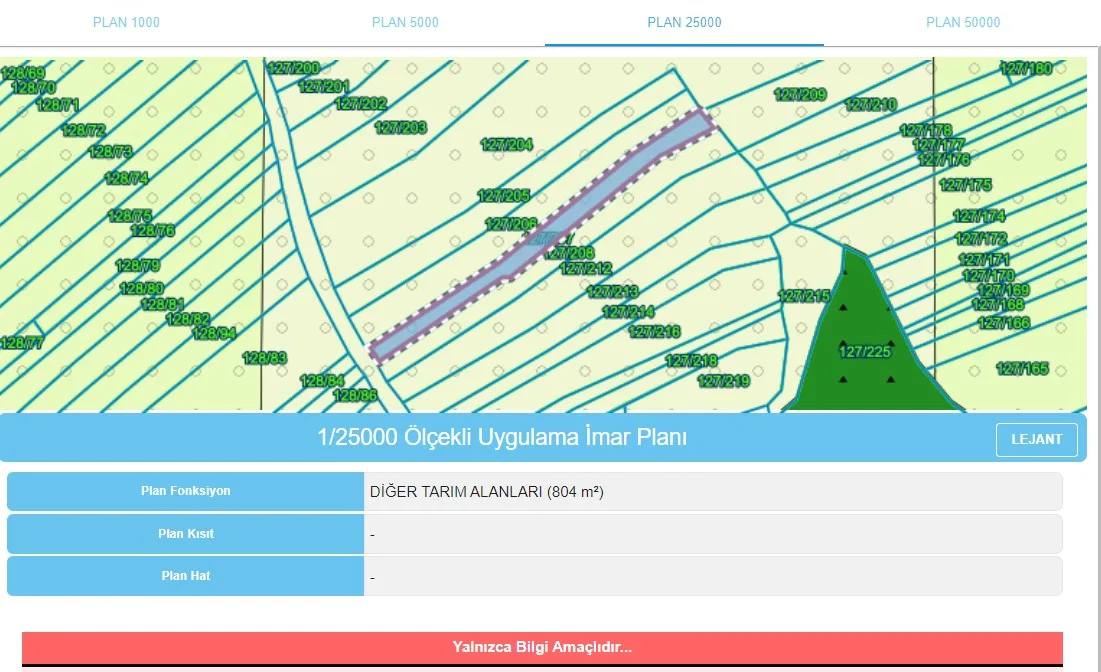
Task: Click the red Yalnızca Bilgi Amaçlıdır banner
Action: pos(542,647)
